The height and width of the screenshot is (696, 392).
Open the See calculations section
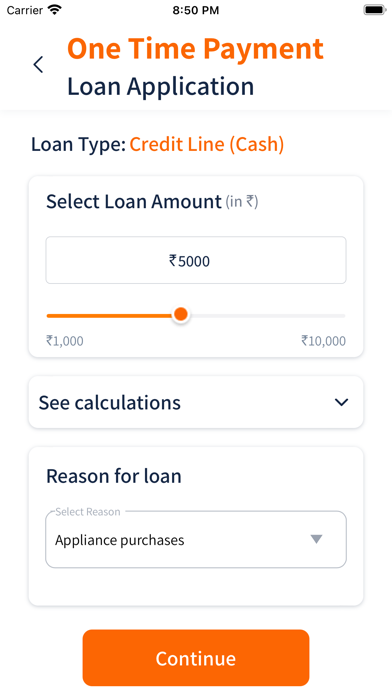pos(196,402)
